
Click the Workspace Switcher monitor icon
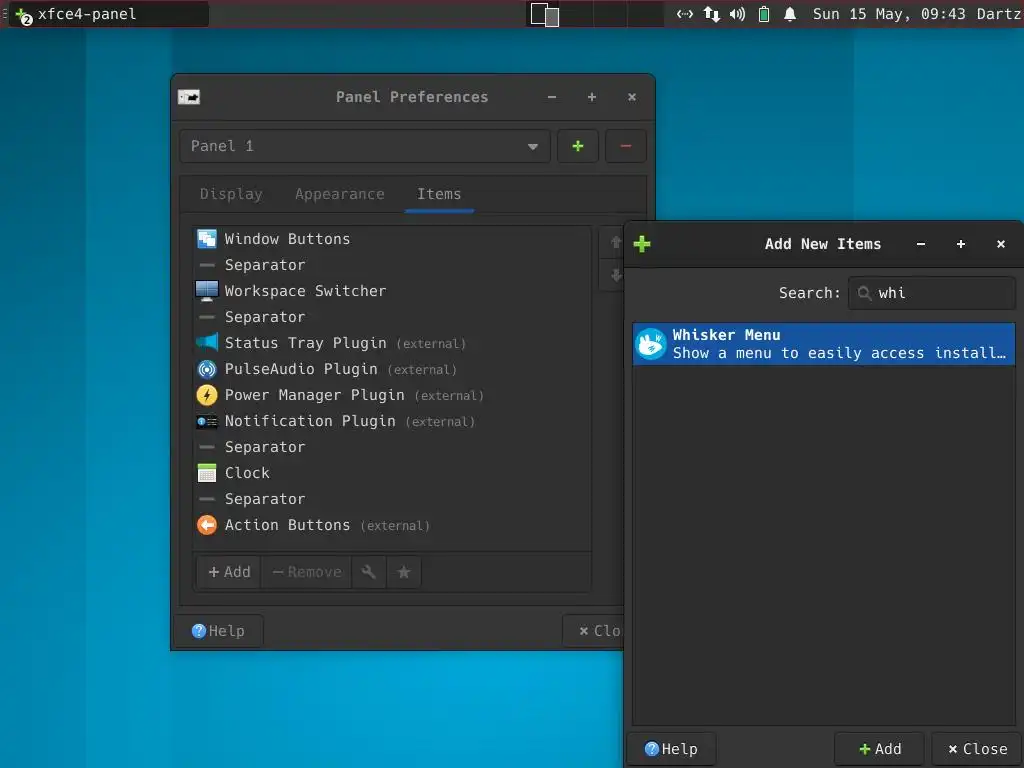(x=206, y=291)
